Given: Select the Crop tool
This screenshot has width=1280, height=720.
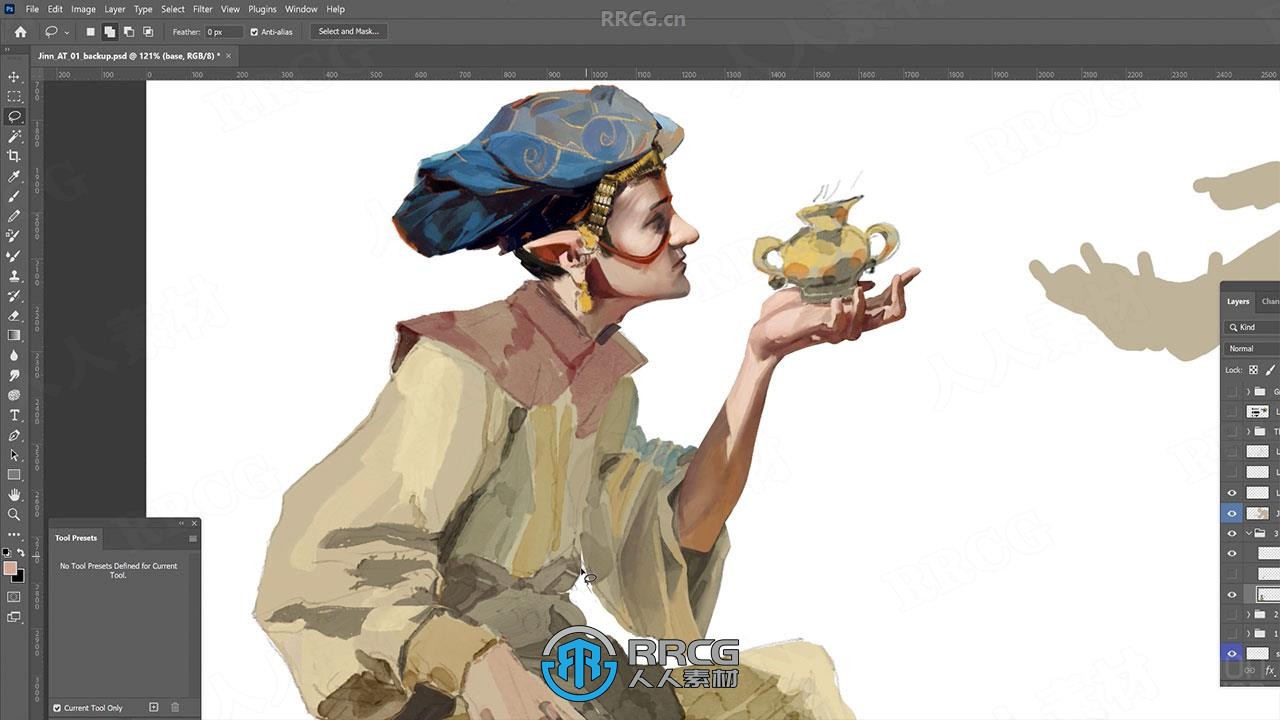Looking at the screenshot, I should tap(14, 156).
